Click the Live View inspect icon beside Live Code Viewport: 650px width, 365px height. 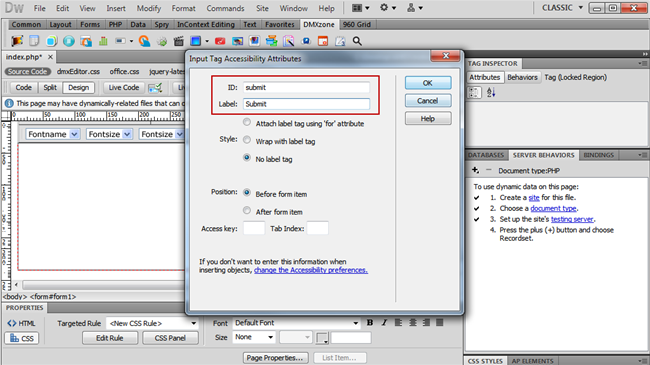pyautogui.click(x=155, y=88)
